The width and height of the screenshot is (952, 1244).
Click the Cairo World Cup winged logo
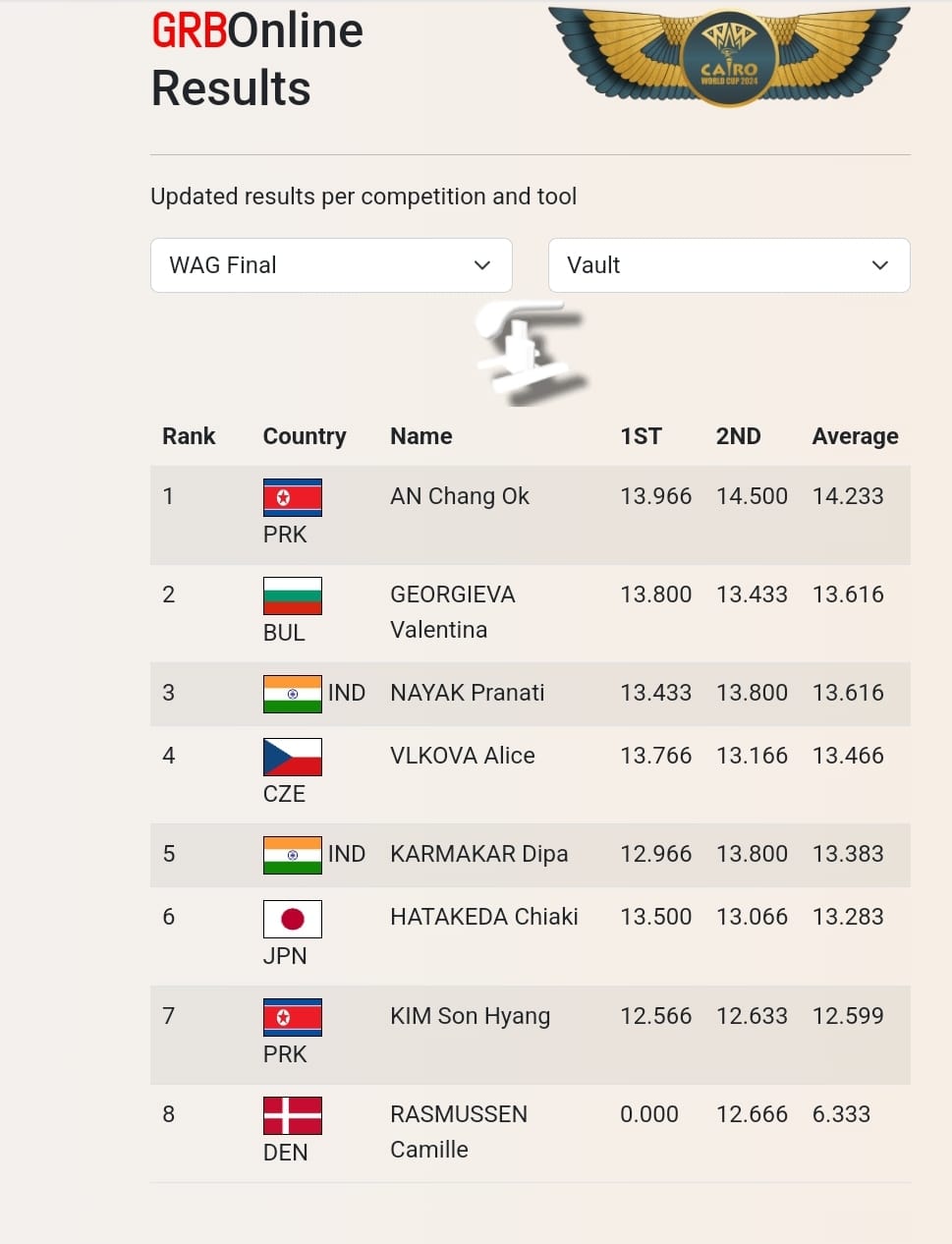tap(729, 55)
